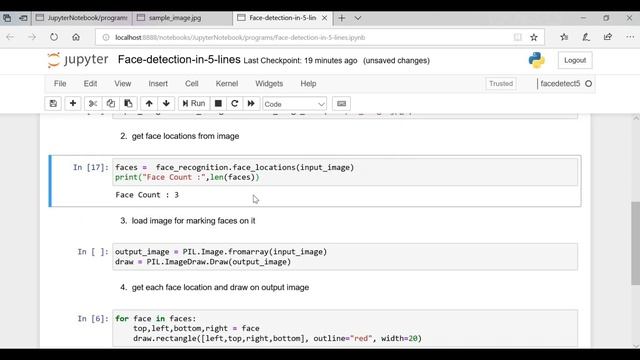The width and height of the screenshot is (640, 360).
Task: Click the Logout button
Action: point(575,60)
